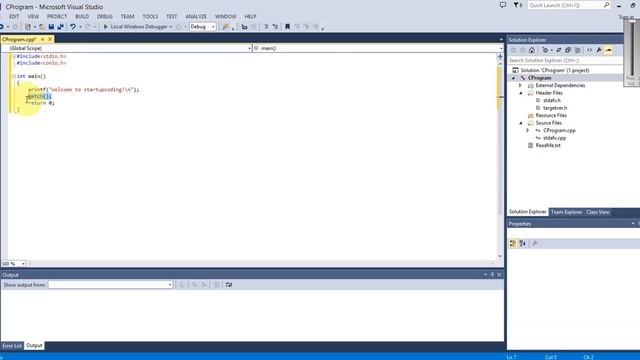The height and width of the screenshot is (360, 640).
Task: Open the debugger target dropdown arrow
Action: click(171, 27)
